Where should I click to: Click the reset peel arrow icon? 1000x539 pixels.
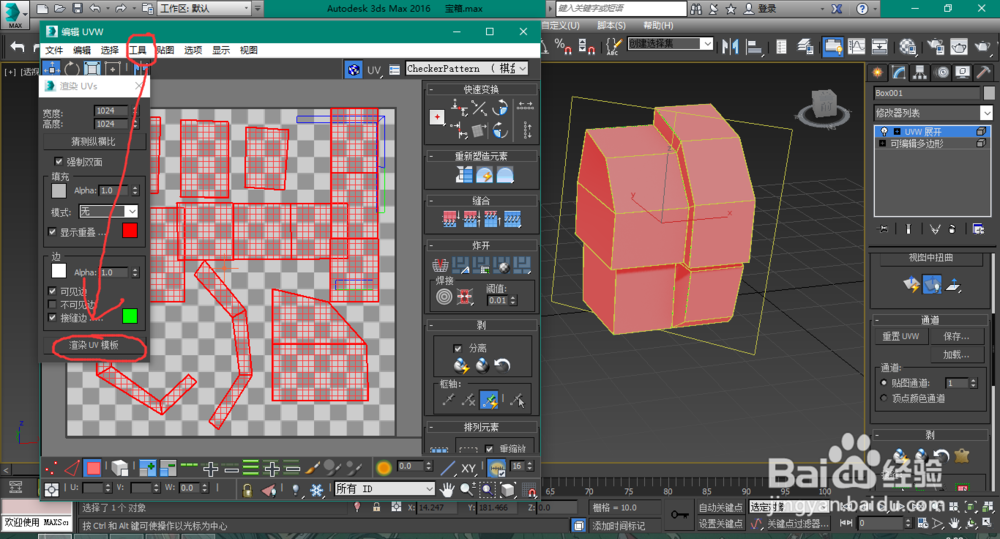503,365
